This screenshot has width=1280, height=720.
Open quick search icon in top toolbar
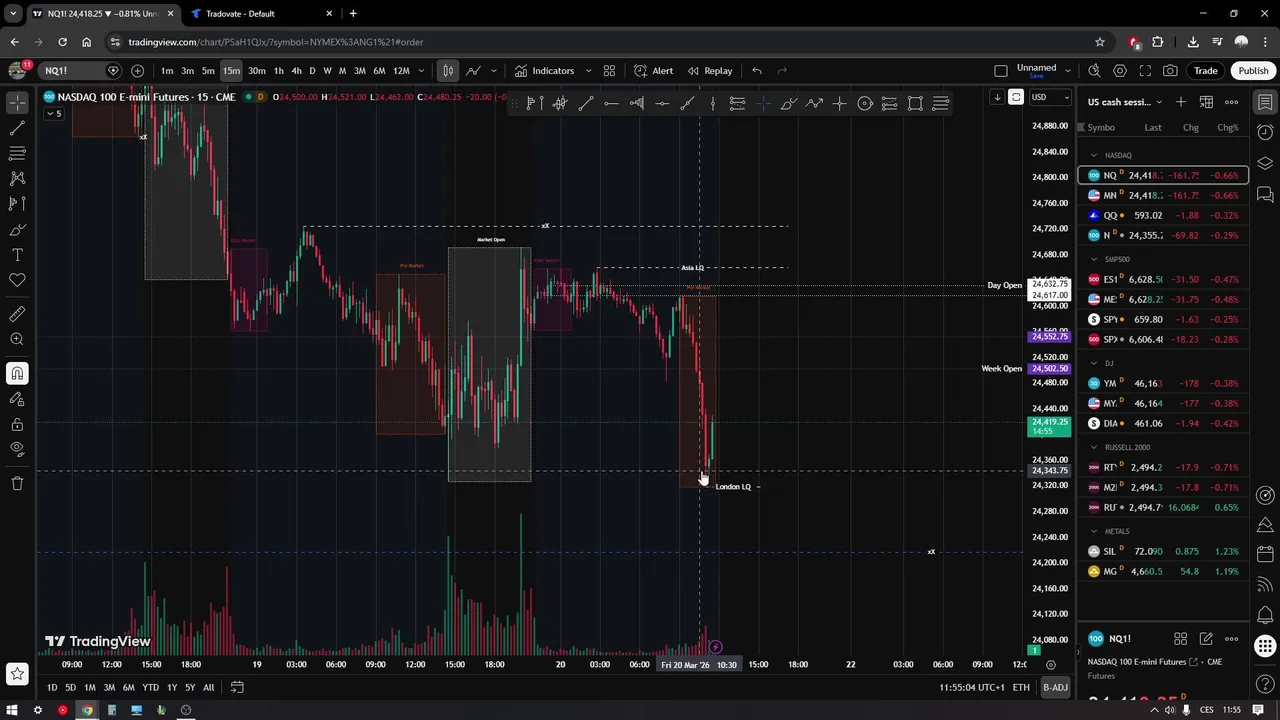[1094, 71]
